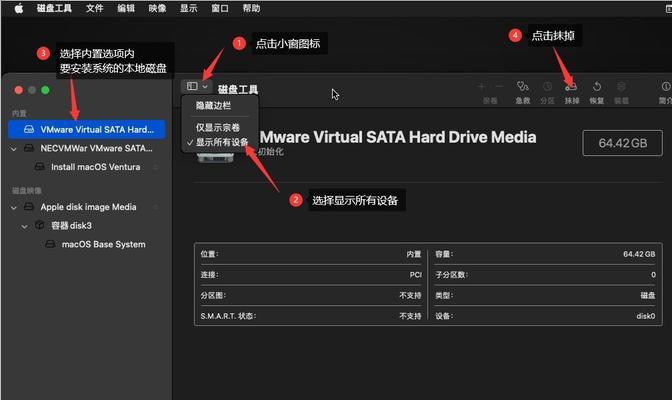
Task: Open the 文件 menu
Action: pyautogui.click(x=94, y=8)
